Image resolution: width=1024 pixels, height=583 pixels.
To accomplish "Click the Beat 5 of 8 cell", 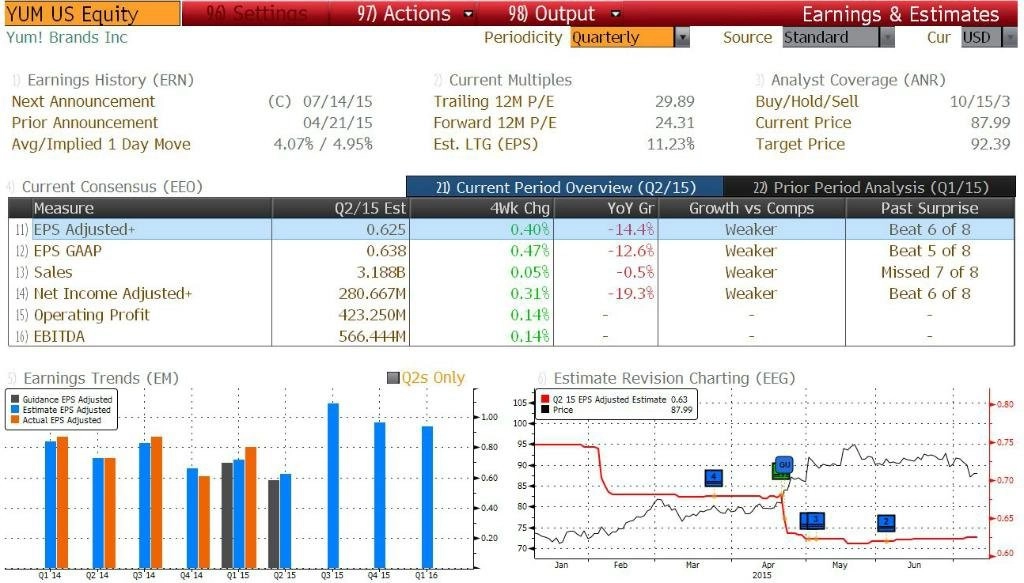I will click(930, 251).
